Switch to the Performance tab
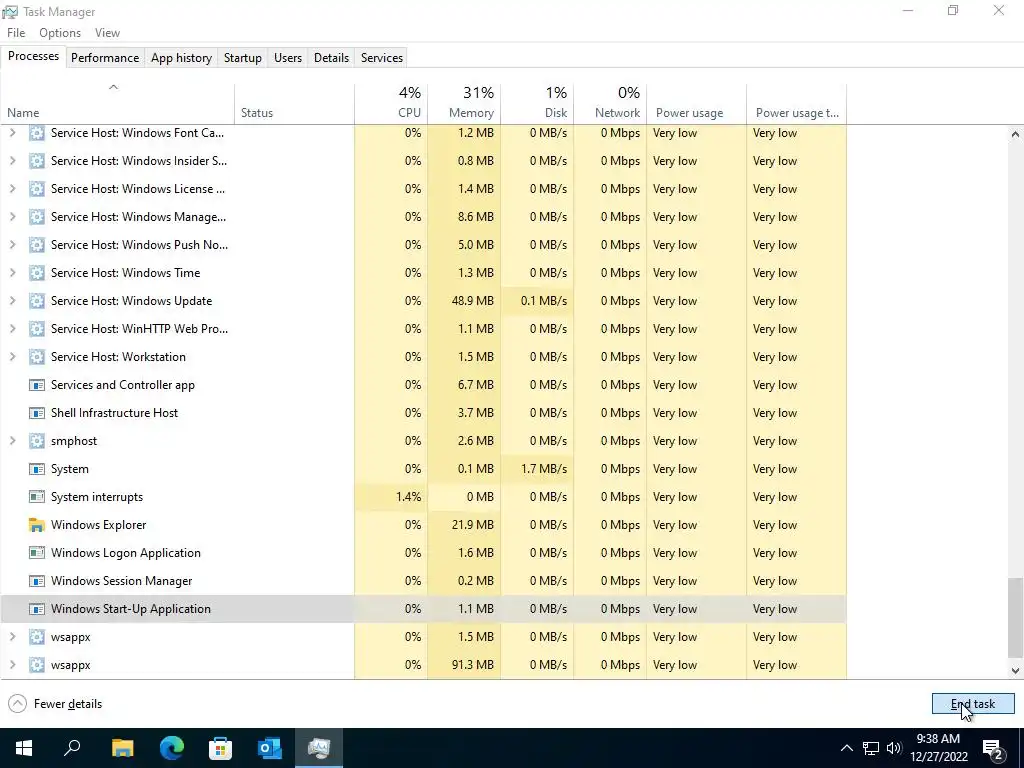 click(105, 57)
